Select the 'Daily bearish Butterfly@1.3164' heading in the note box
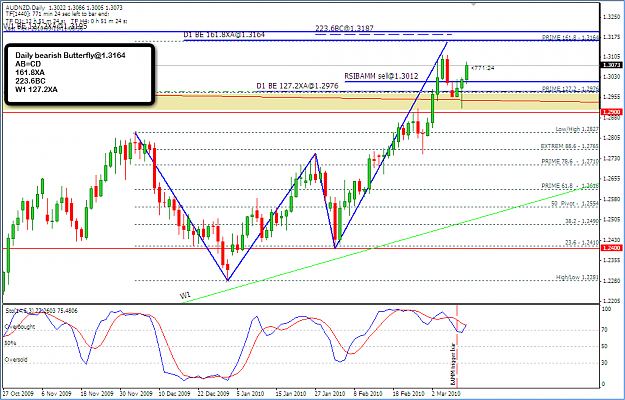The image size is (625, 400). click(70, 55)
